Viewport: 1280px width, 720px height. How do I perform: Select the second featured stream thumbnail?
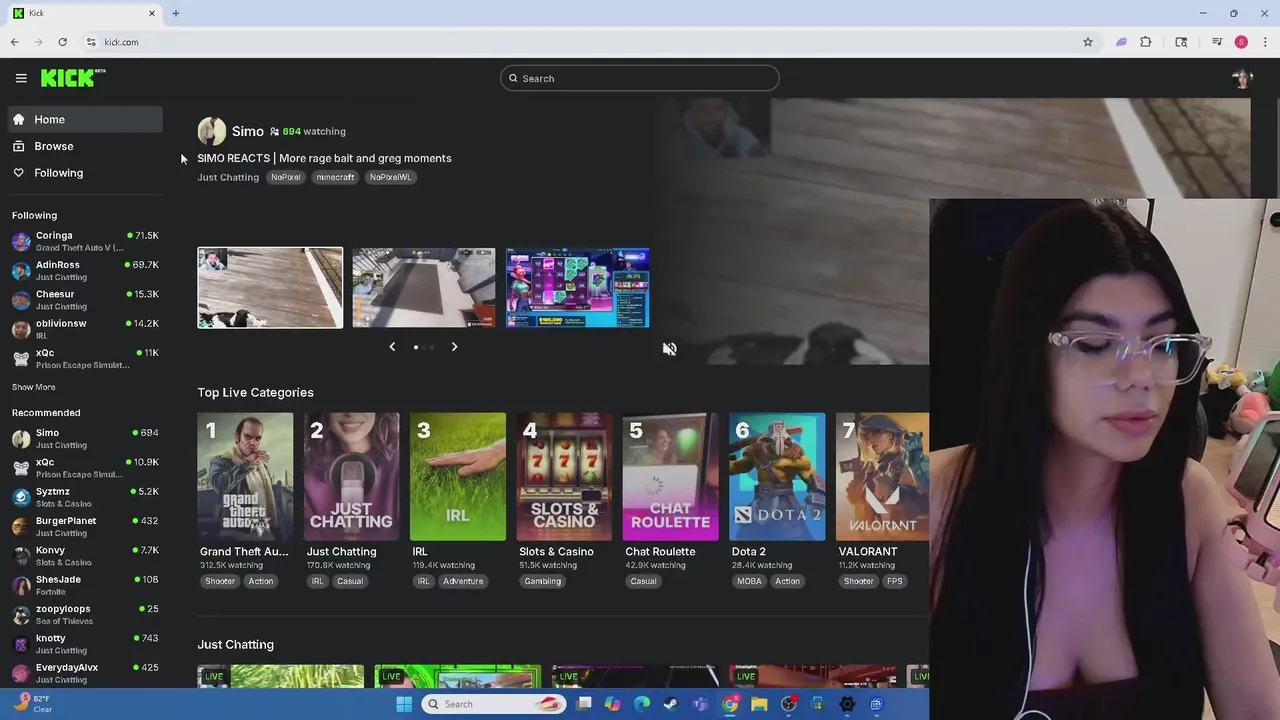424,288
